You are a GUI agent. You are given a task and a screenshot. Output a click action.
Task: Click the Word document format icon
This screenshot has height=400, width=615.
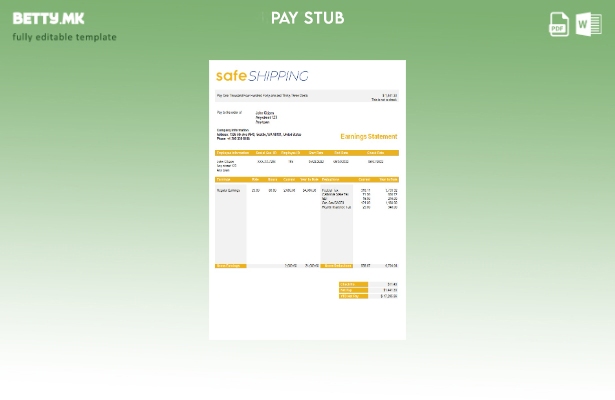588,24
